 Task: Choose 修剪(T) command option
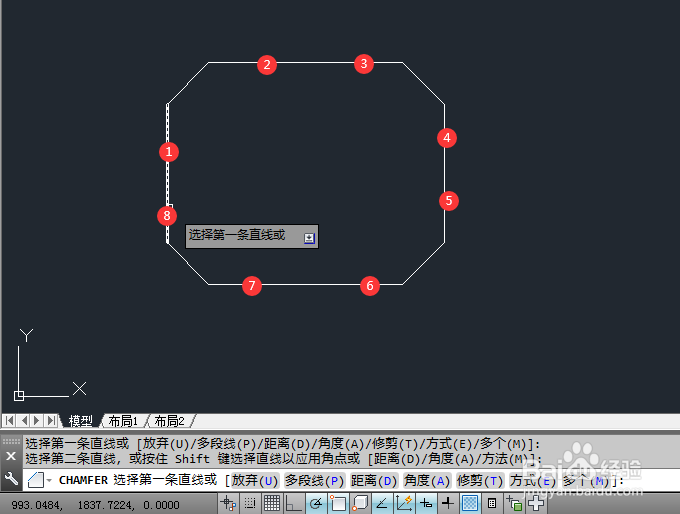(x=480, y=480)
